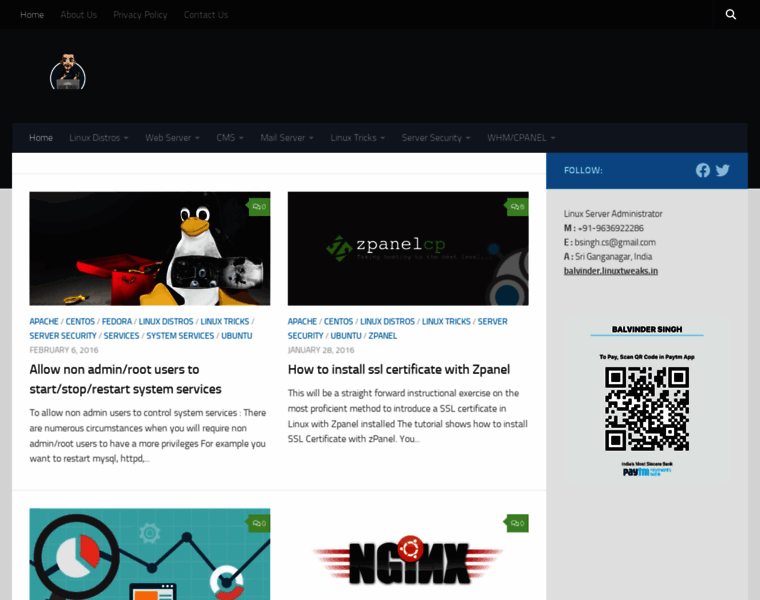The width and height of the screenshot is (760, 600).
Task: Open comment count badge on NGINX post
Action: pos(517,523)
